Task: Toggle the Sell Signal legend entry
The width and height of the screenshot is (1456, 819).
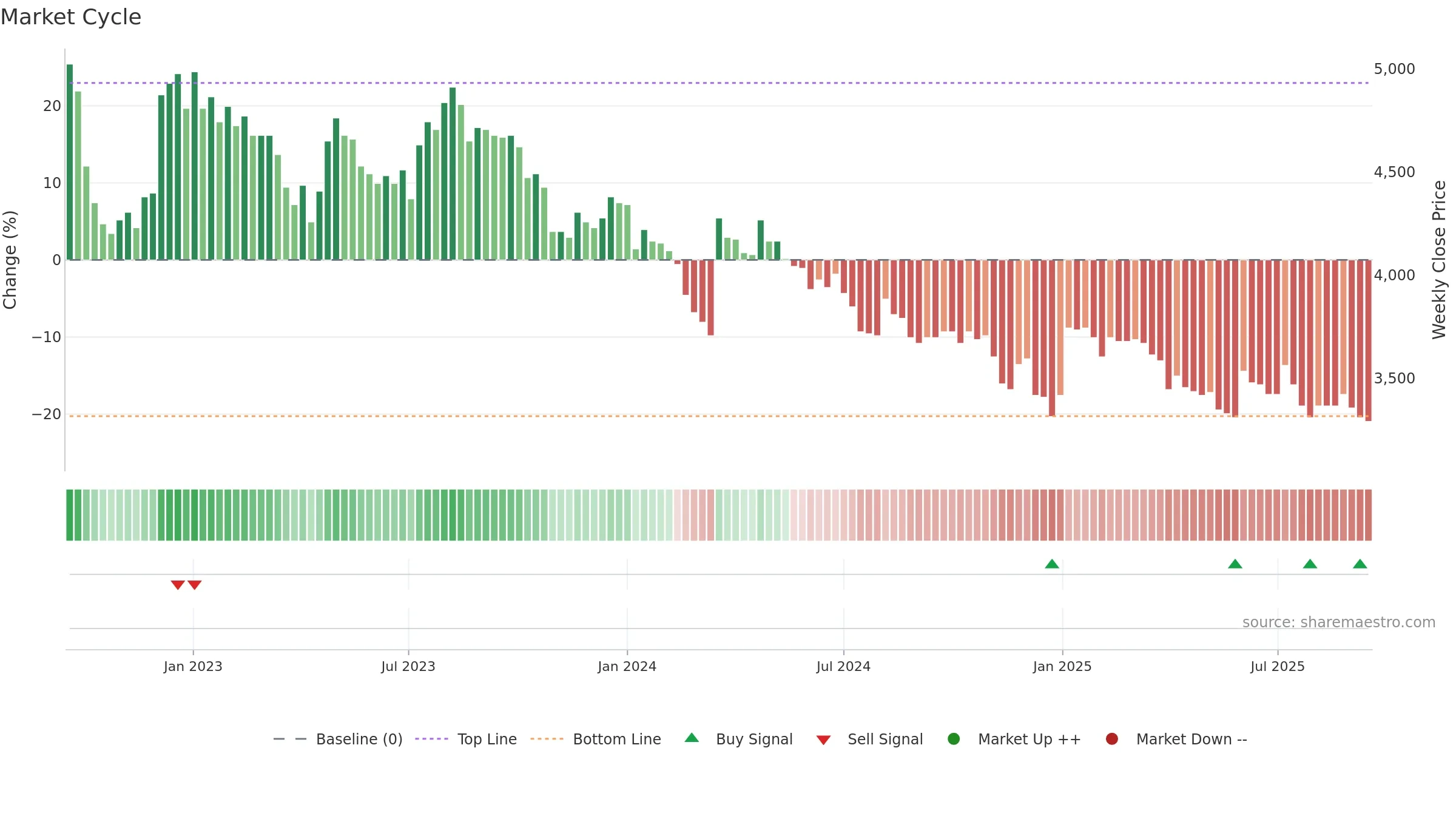Action: [869, 739]
